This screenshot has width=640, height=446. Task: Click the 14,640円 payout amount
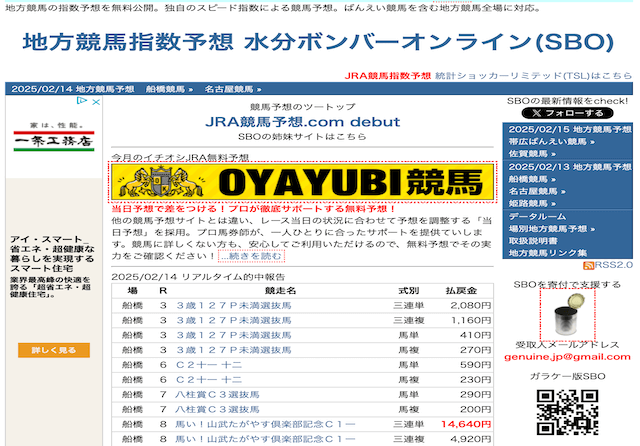click(466, 424)
